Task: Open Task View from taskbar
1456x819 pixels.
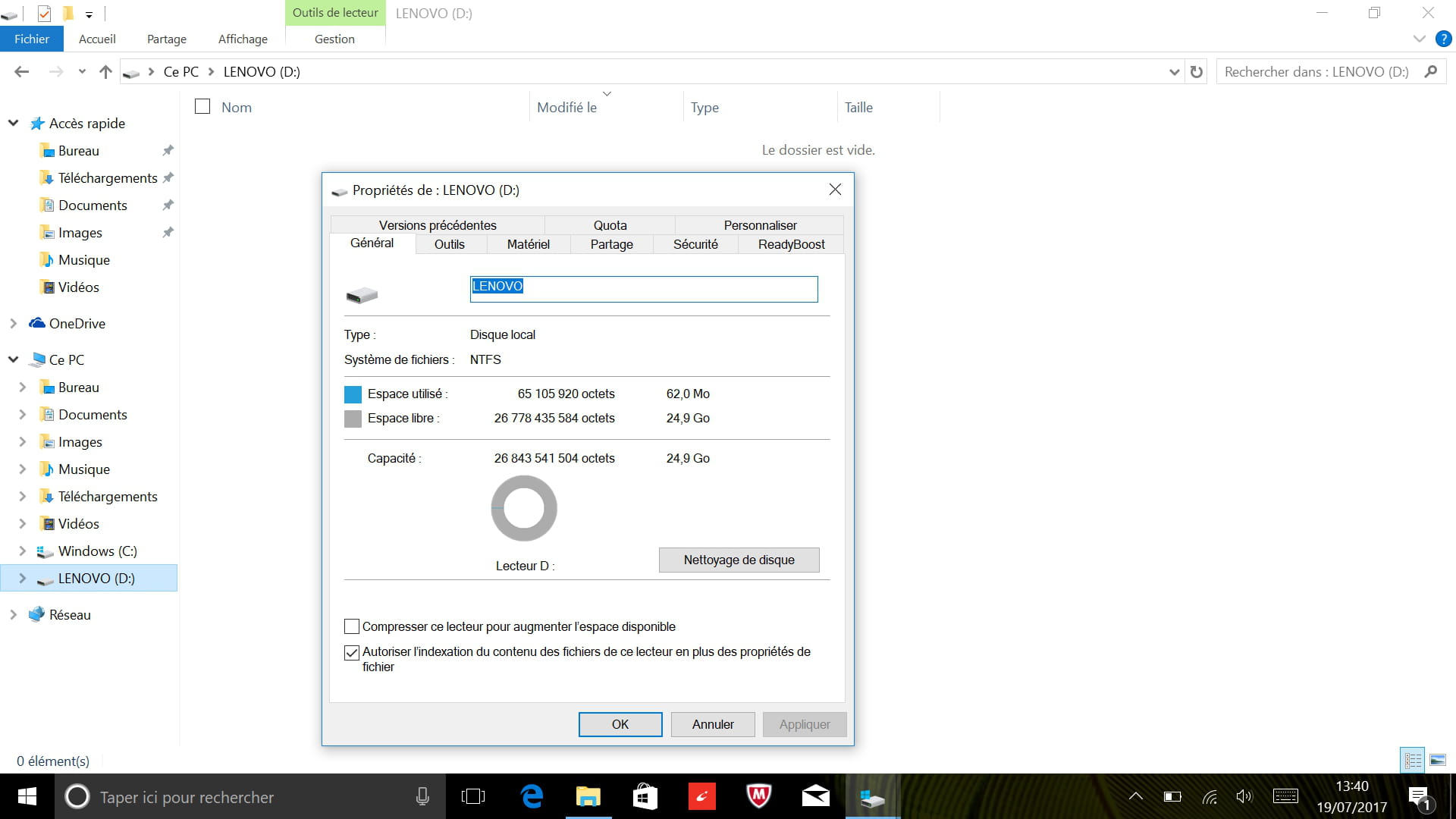Action: coord(472,796)
